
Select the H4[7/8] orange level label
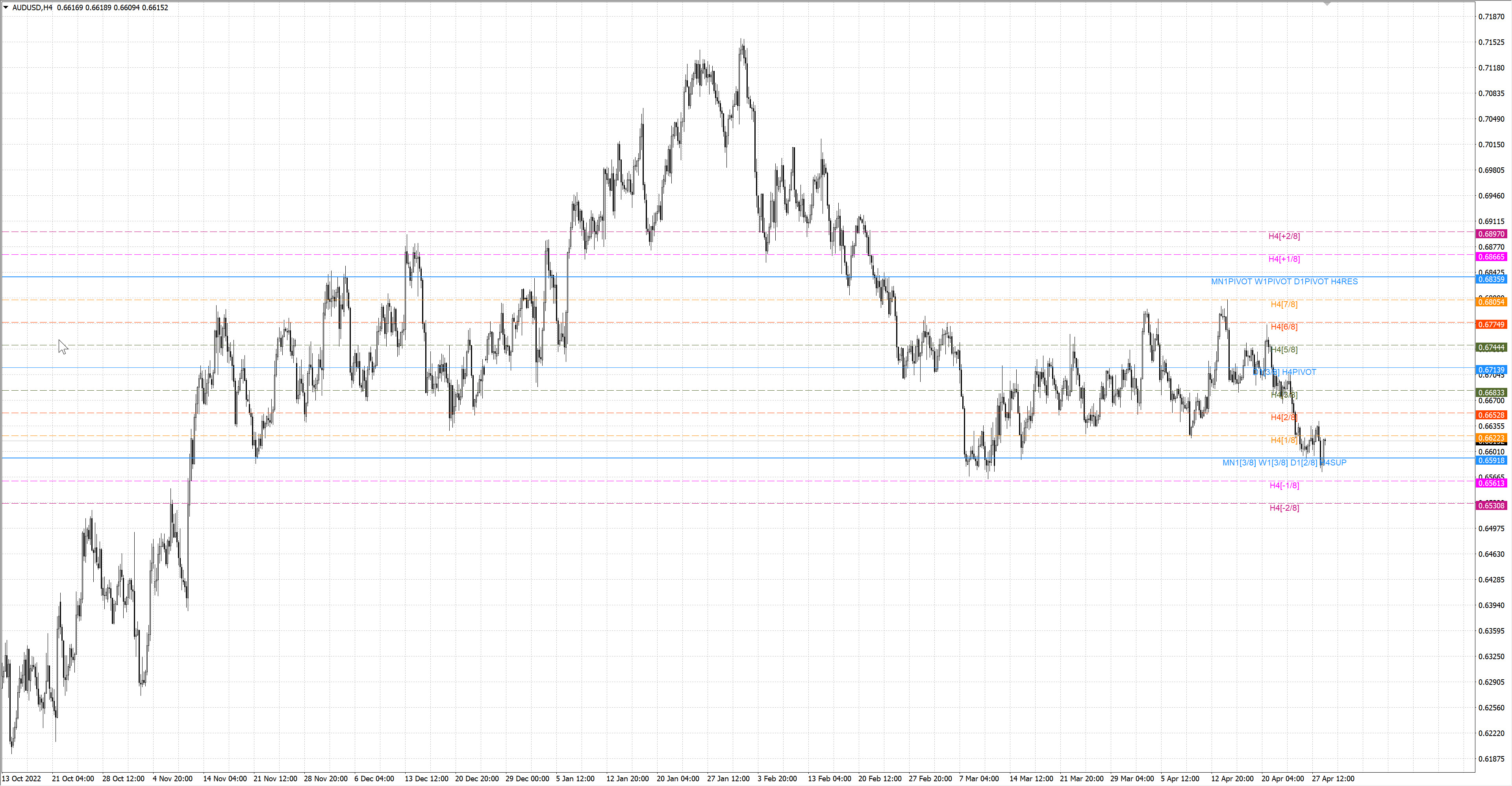[x=1284, y=304]
